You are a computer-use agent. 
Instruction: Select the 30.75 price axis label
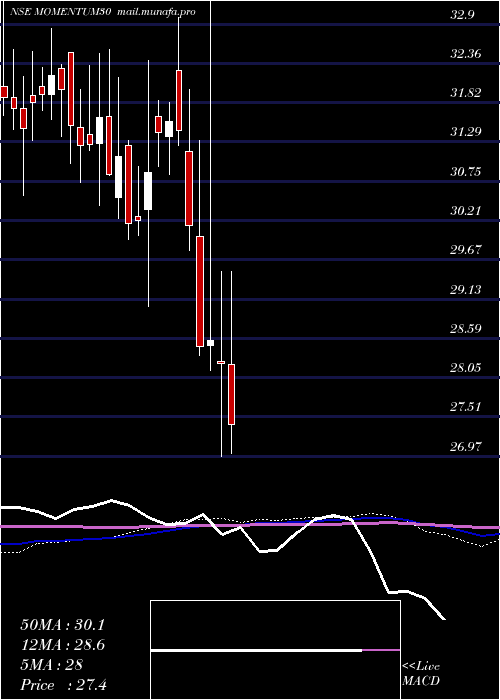pyautogui.click(x=466, y=171)
